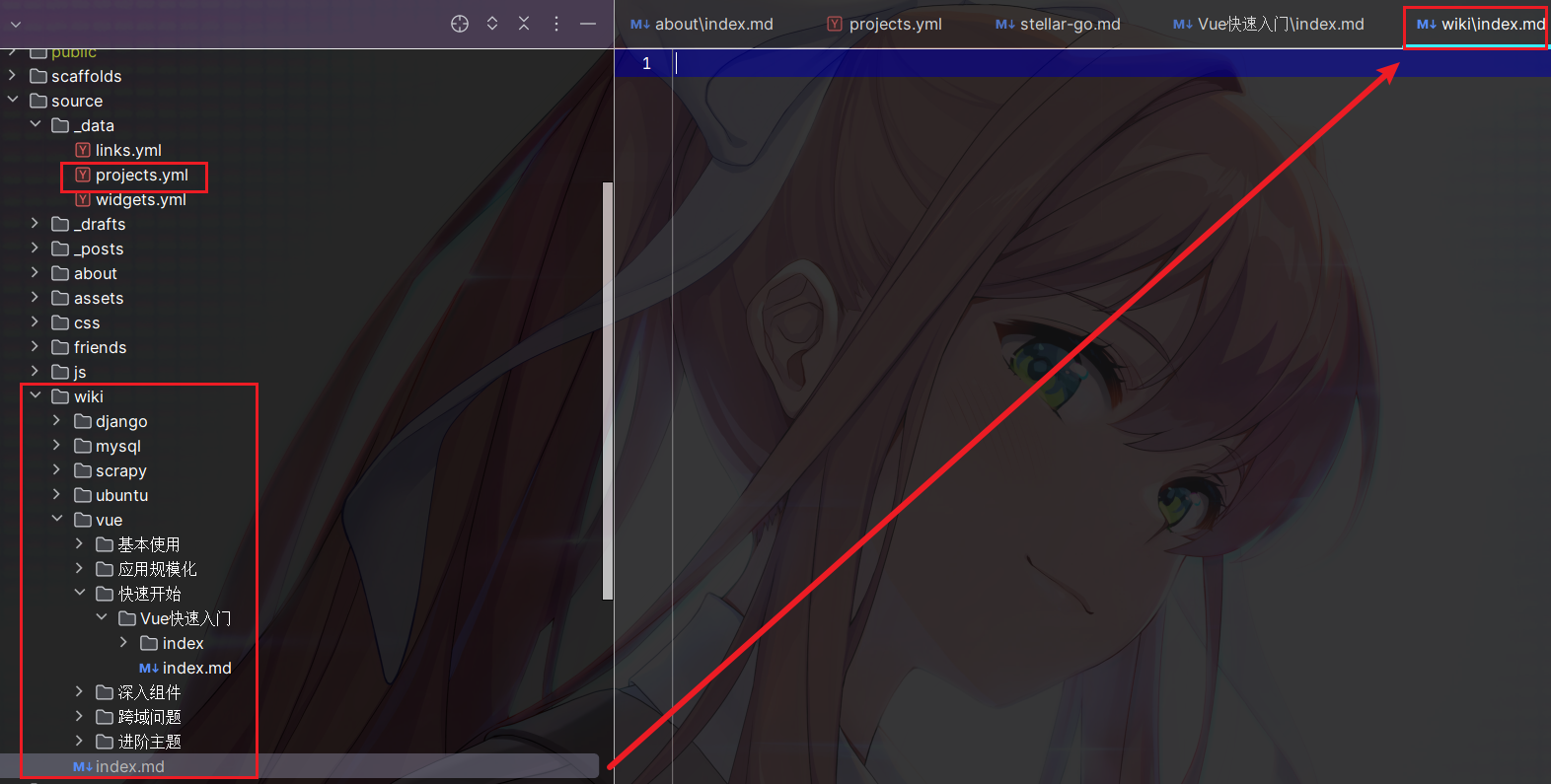
Task: Click projects.yml in the project tree
Action: pyautogui.click(x=141, y=175)
